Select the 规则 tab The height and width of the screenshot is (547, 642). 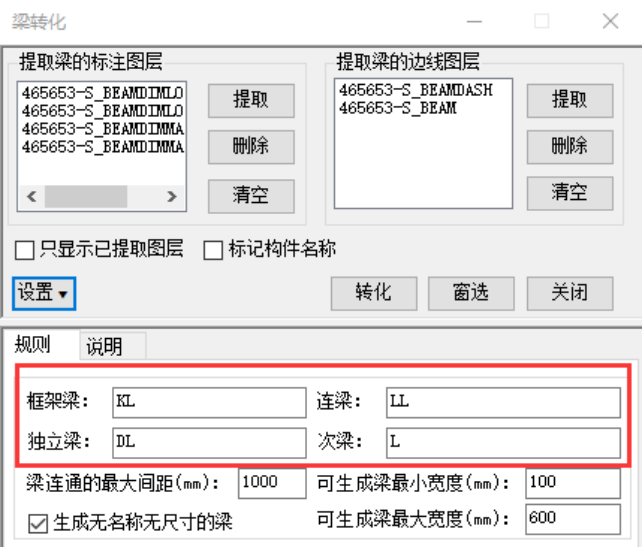(33, 346)
